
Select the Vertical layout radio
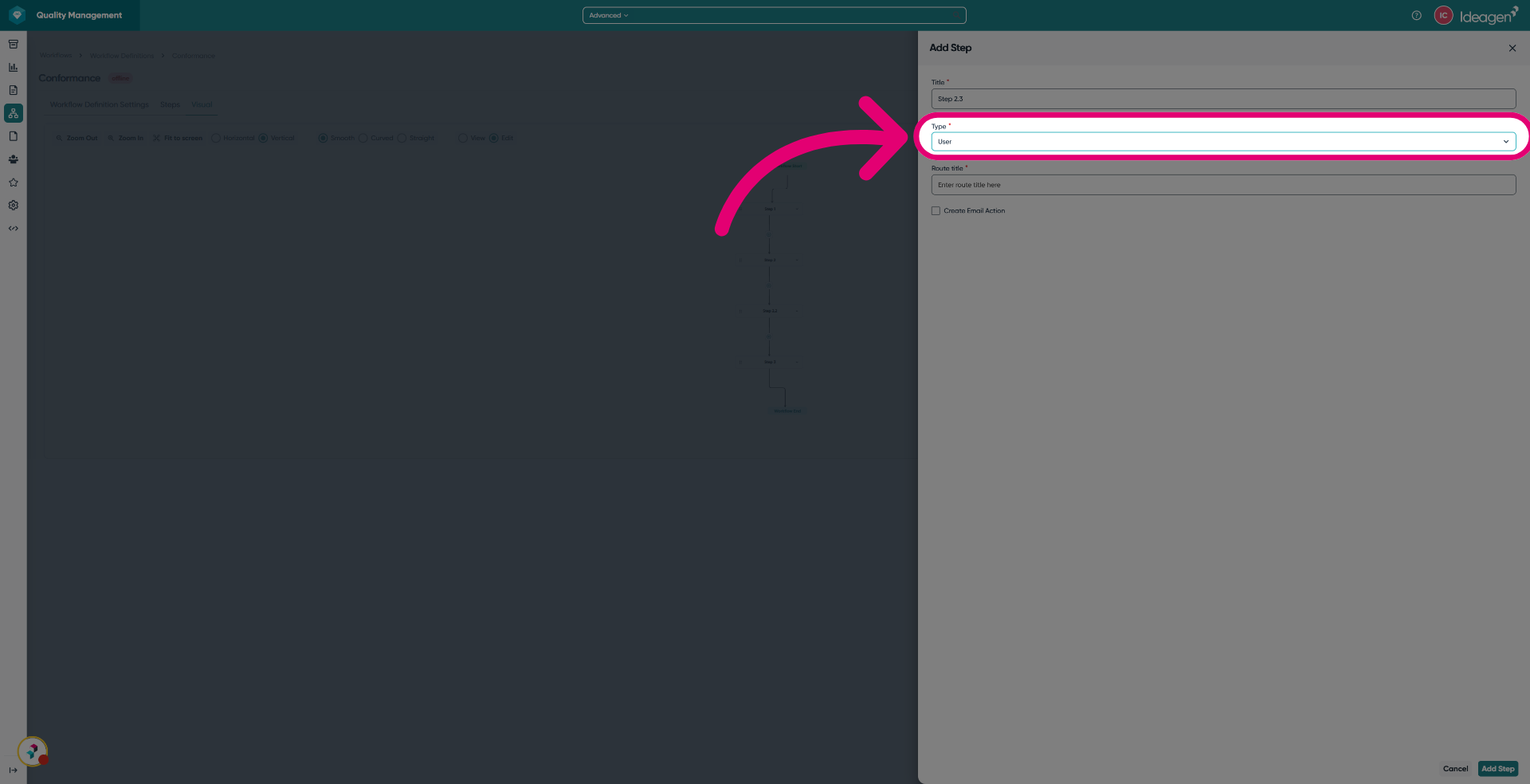[263, 138]
